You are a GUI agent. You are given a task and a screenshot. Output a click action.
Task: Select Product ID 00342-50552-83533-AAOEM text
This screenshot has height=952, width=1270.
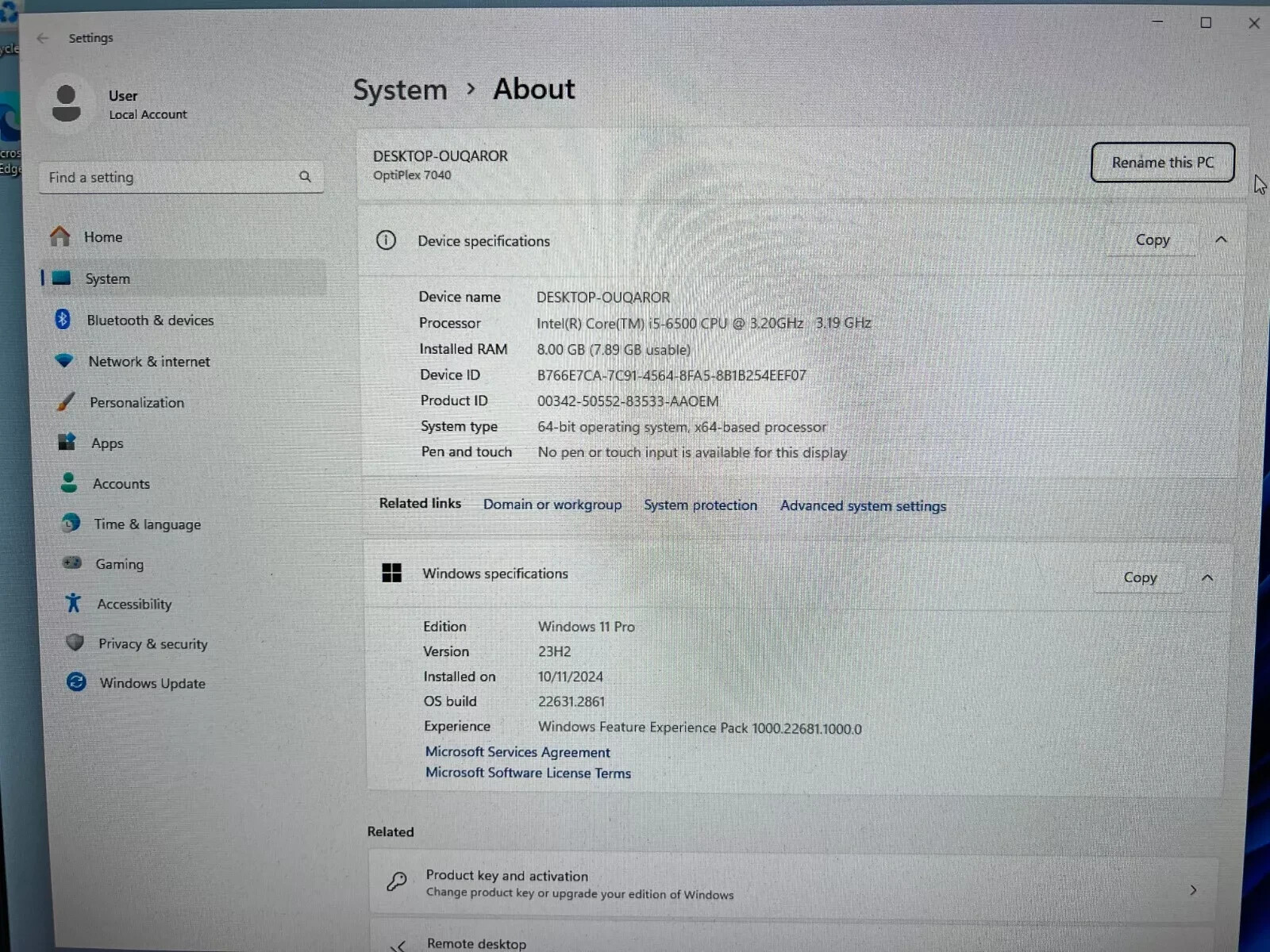click(628, 401)
